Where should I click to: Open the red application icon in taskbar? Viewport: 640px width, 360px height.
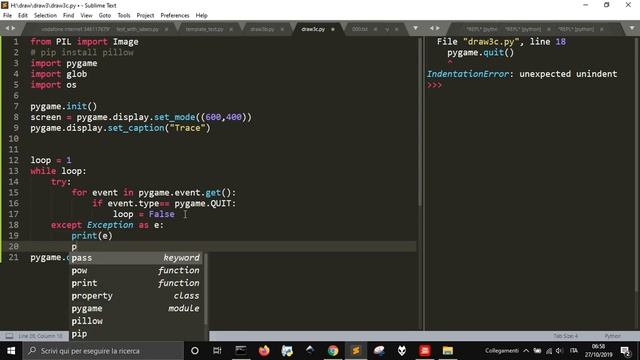tap(425, 351)
